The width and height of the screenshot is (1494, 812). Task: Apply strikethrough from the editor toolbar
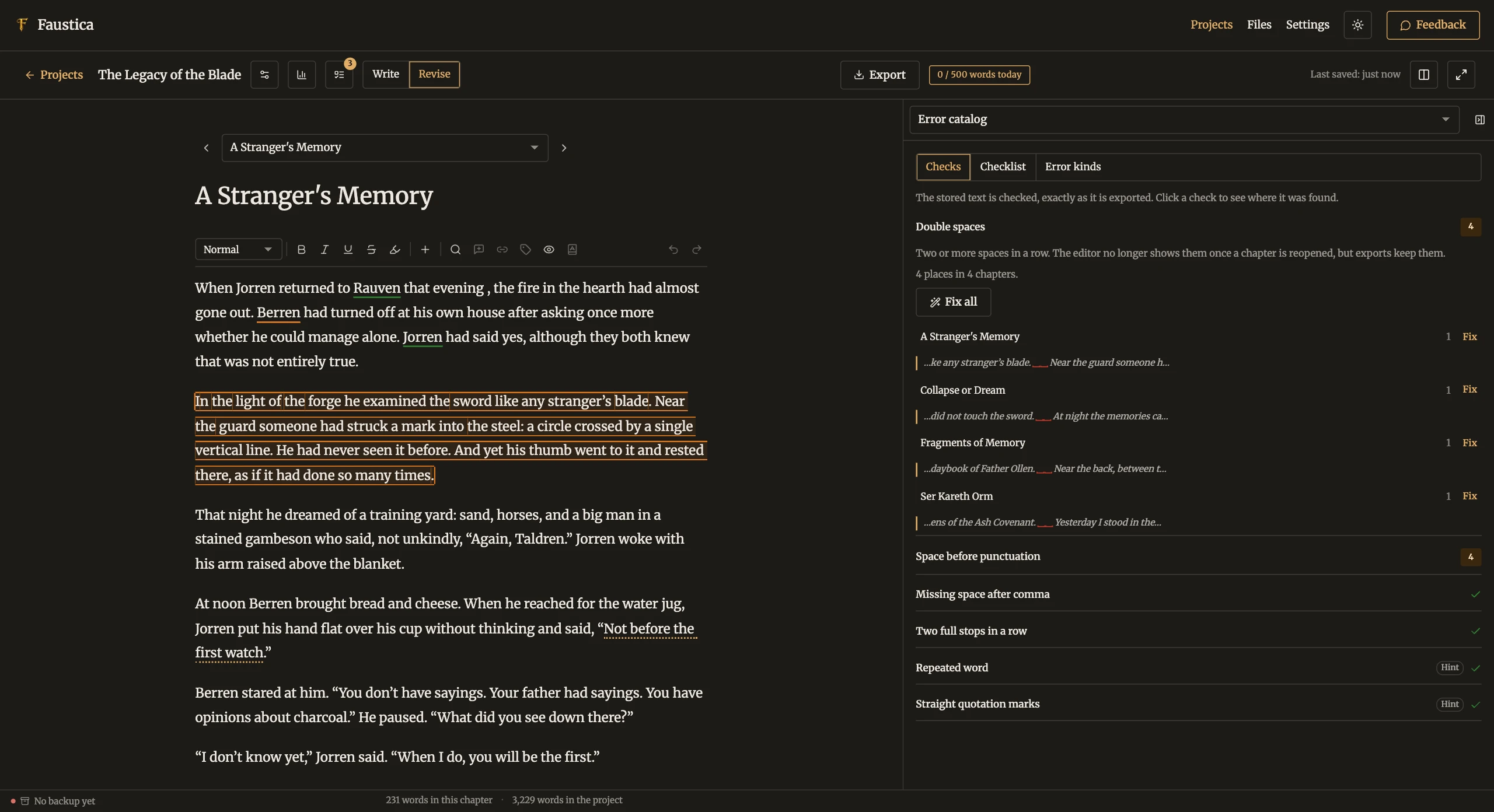pyautogui.click(x=371, y=250)
